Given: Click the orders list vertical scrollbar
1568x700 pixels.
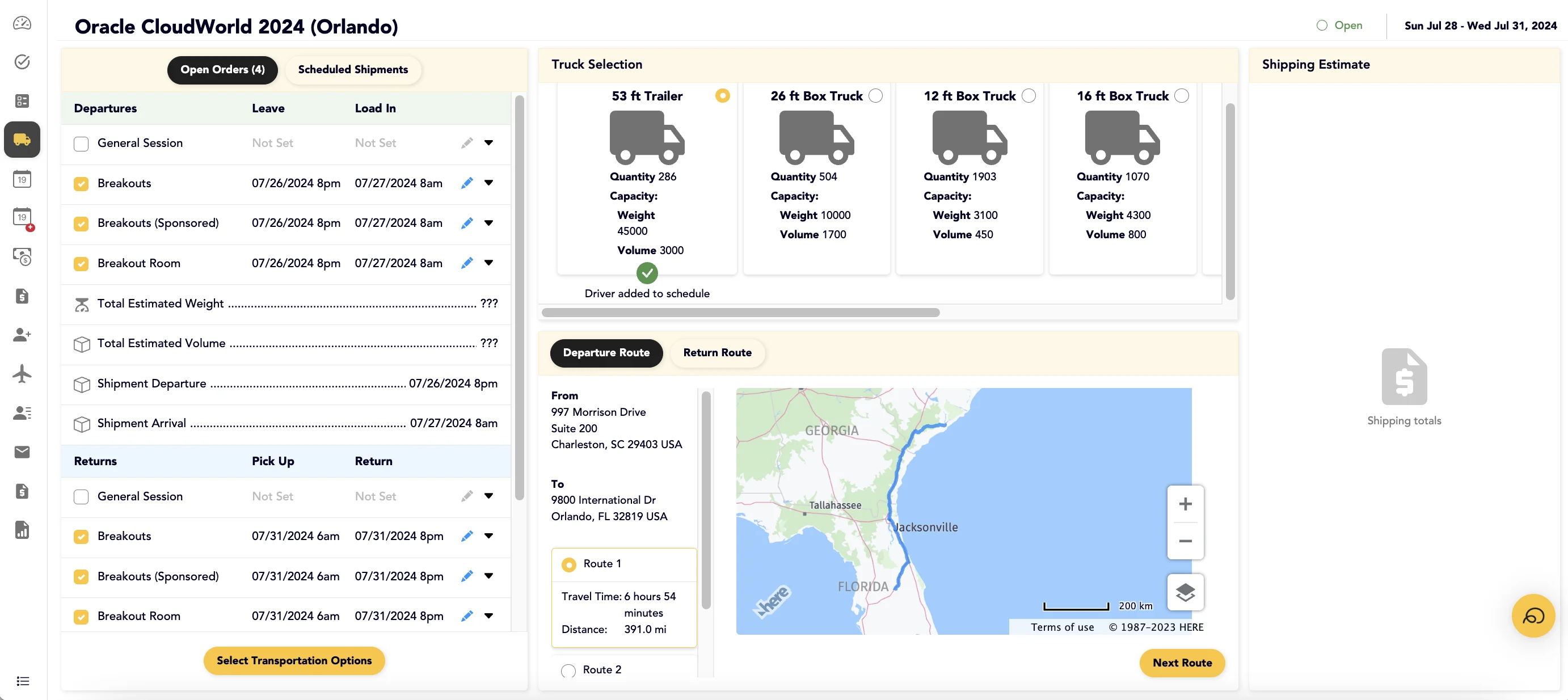Looking at the screenshot, I should 519,298.
